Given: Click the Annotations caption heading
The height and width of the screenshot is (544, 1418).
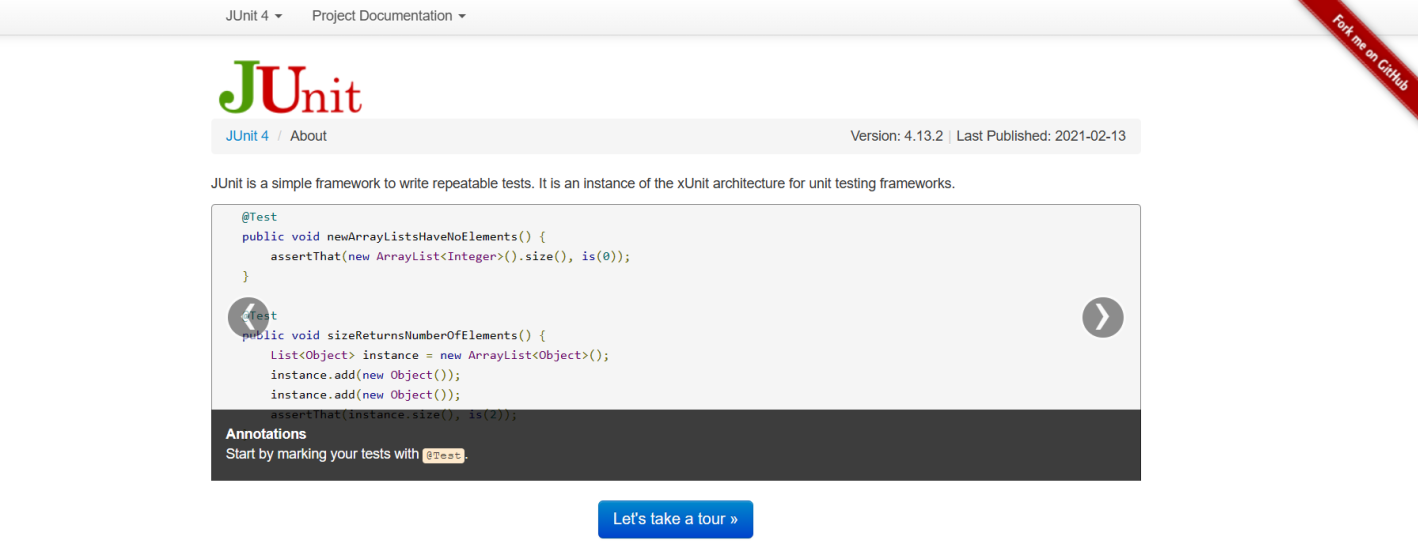Looking at the screenshot, I should 266,434.
